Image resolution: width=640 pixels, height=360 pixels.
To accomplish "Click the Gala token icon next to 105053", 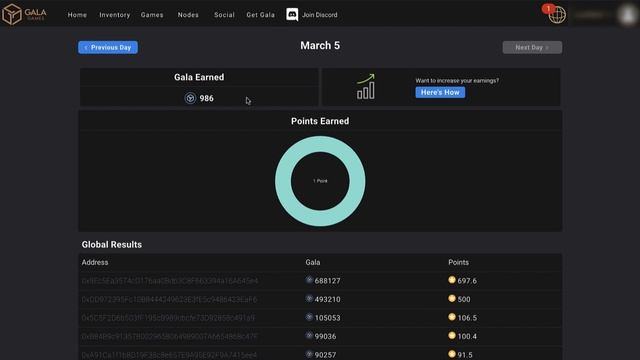I will click(x=309, y=317).
